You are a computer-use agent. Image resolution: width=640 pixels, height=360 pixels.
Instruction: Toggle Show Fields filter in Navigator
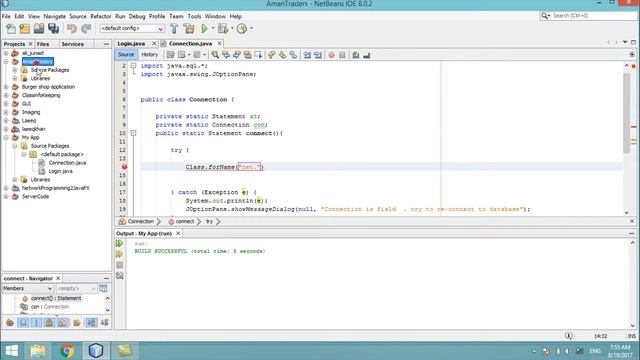coord(23,323)
